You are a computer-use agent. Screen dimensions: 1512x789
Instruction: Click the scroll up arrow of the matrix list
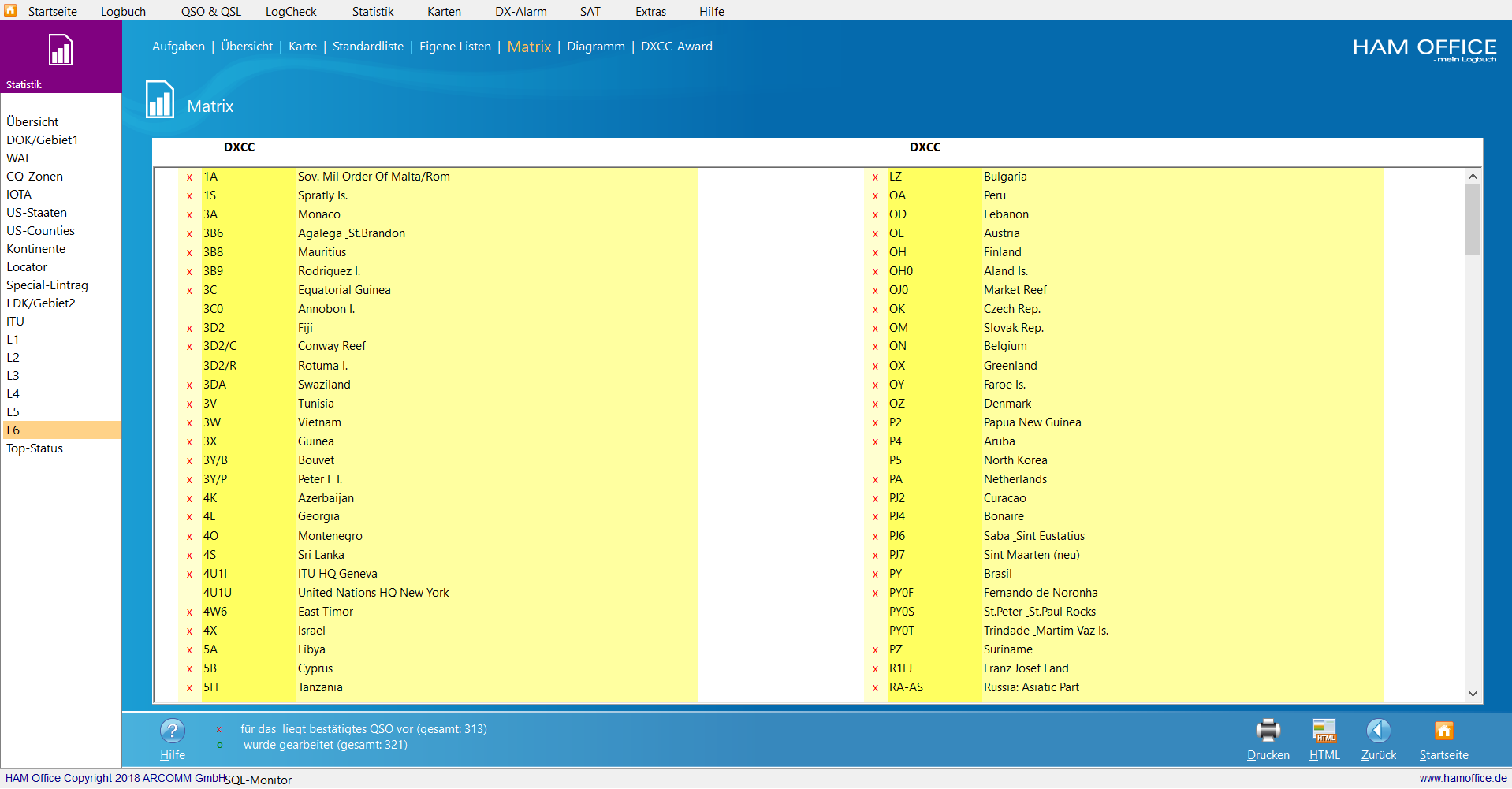click(x=1472, y=177)
